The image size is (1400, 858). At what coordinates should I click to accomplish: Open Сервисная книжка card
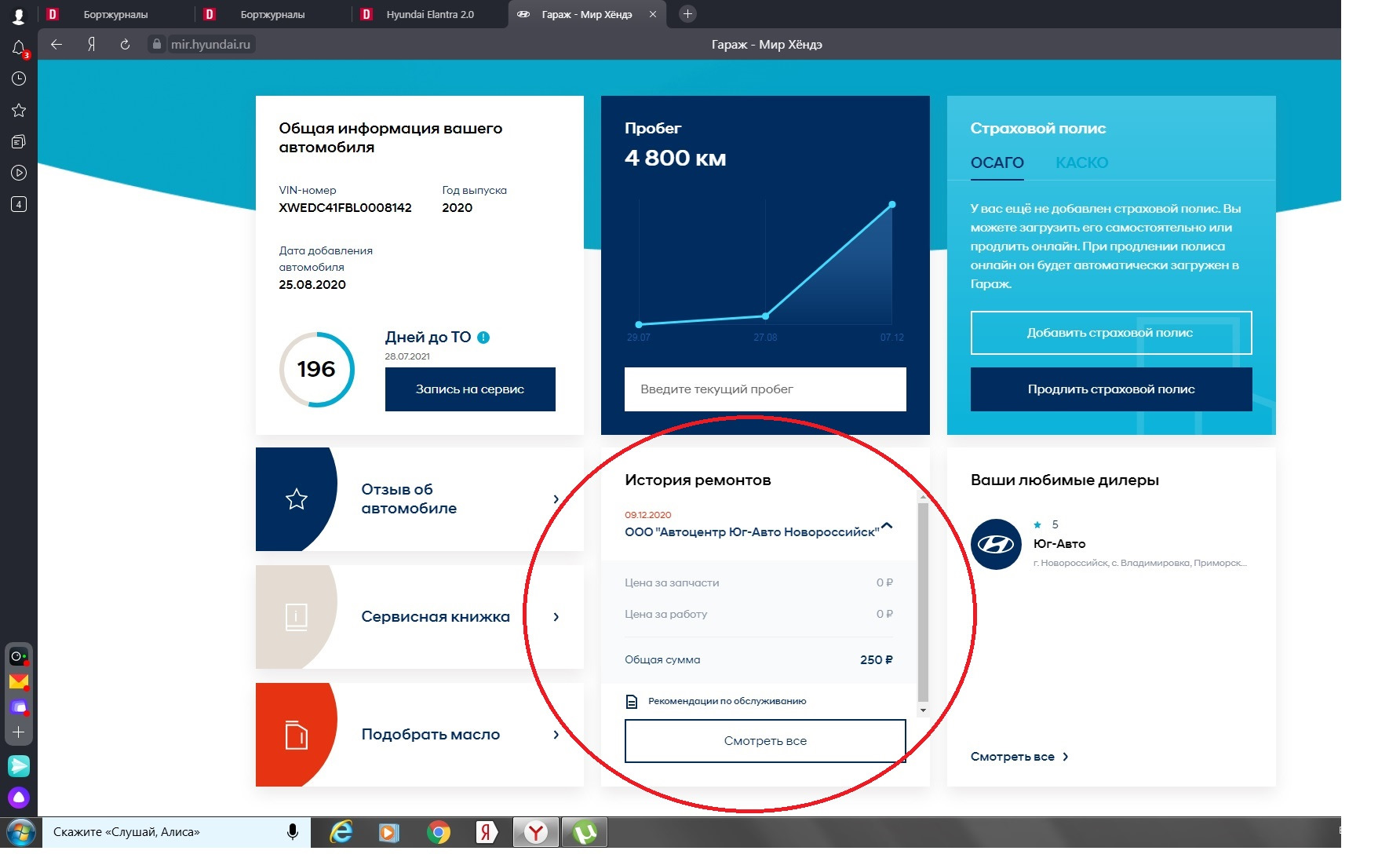pyautogui.click(x=420, y=617)
